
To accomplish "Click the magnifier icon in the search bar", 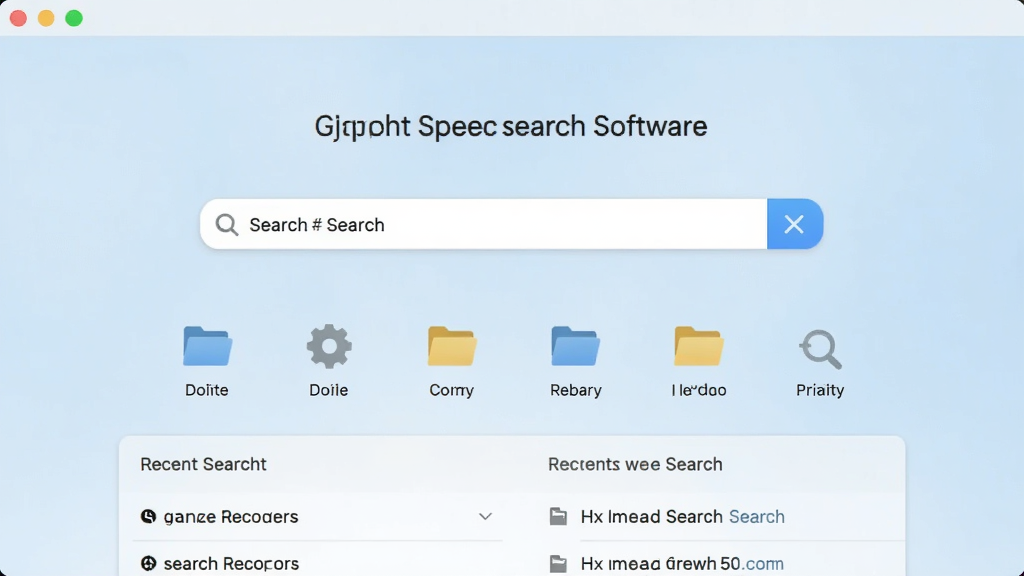I will pyautogui.click(x=227, y=225).
